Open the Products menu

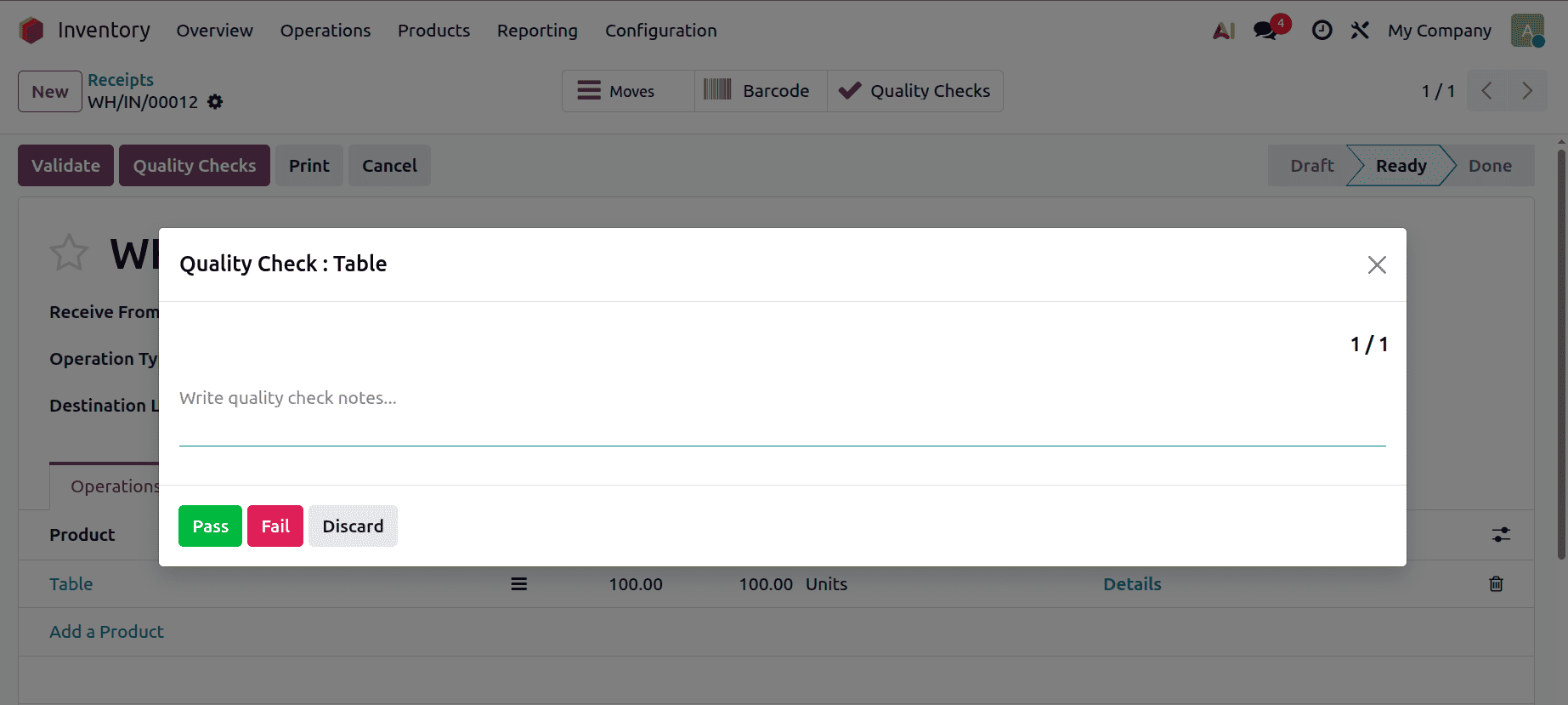point(433,31)
